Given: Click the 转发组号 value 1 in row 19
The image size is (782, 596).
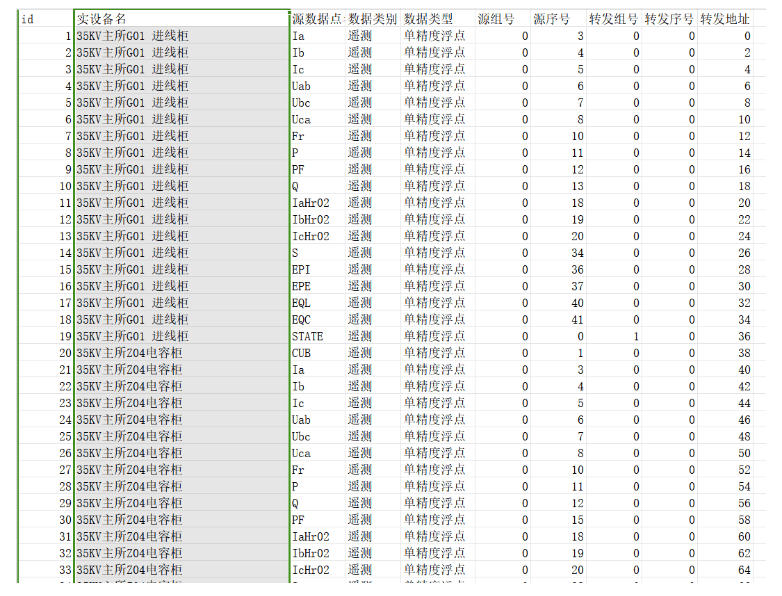Looking at the screenshot, I should click(x=635, y=336).
